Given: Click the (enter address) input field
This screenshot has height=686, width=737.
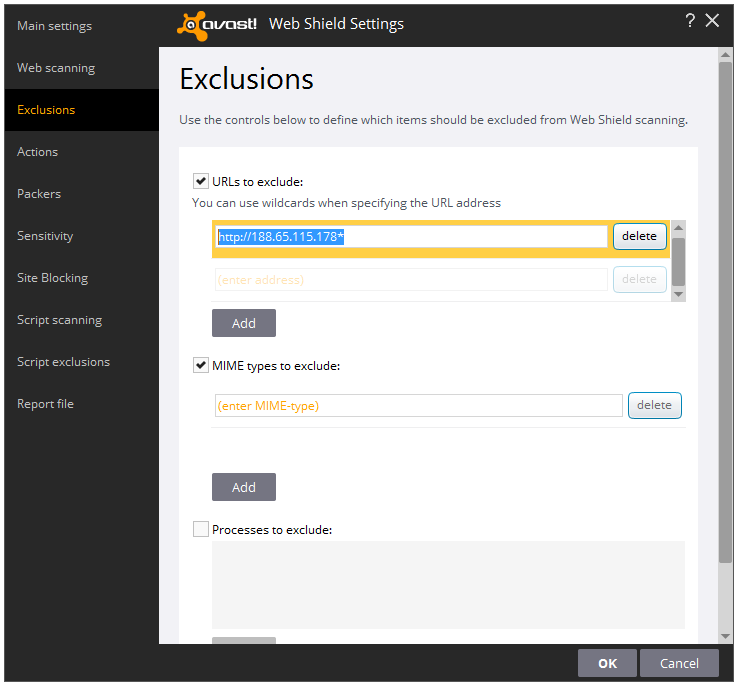Looking at the screenshot, I should [411, 280].
